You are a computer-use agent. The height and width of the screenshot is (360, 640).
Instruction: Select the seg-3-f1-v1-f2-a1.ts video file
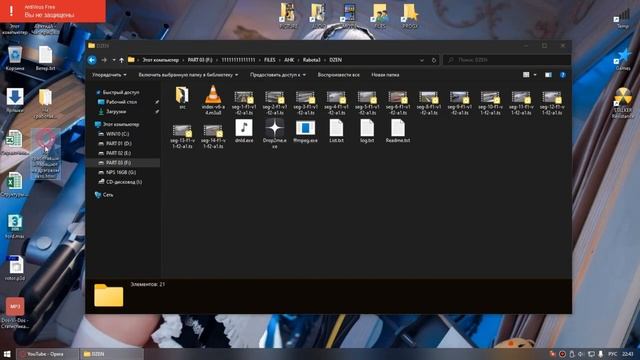(305, 97)
